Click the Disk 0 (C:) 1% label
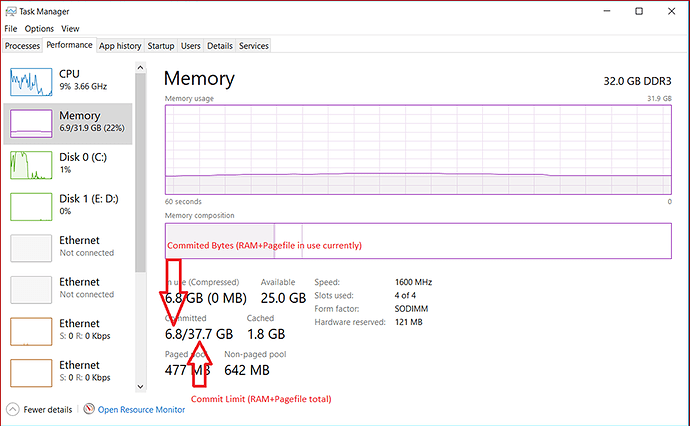Screen dimensions: 690x426 click(x=83, y=163)
